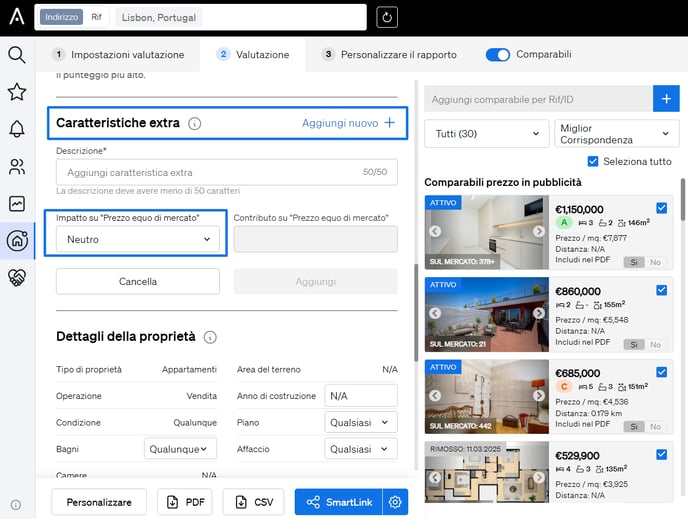The width and height of the screenshot is (688, 519).
Task: Open contacts people icon in sidebar
Action: point(17,166)
